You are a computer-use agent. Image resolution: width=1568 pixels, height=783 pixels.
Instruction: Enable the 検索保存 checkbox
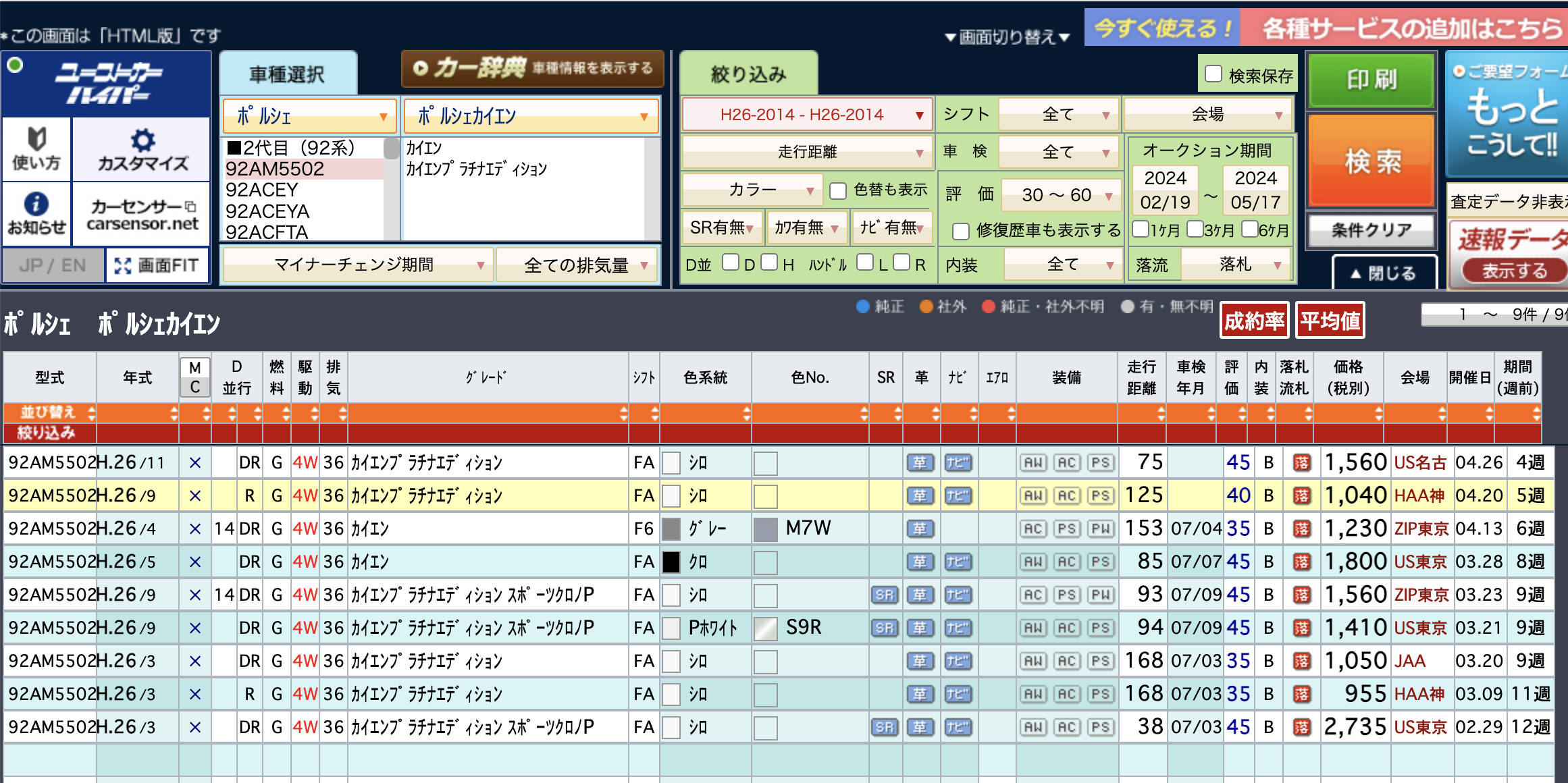tap(1213, 74)
